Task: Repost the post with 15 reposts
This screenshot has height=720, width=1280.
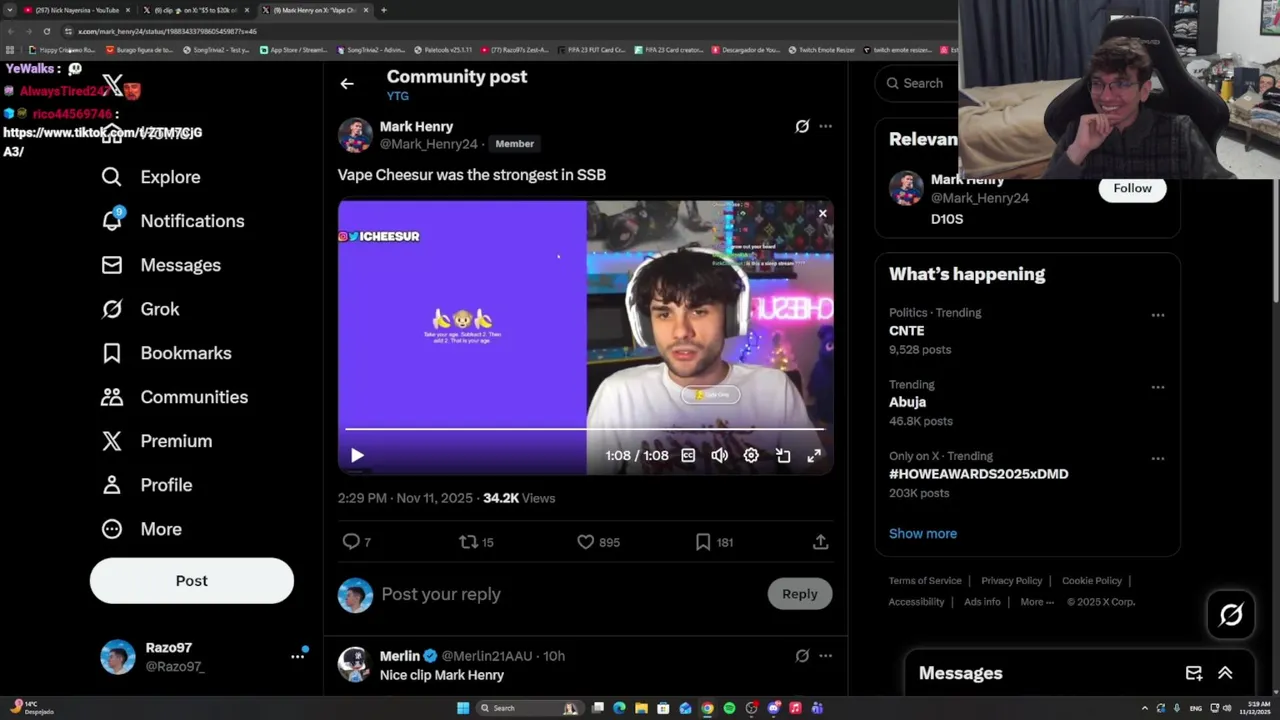Action: click(476, 542)
